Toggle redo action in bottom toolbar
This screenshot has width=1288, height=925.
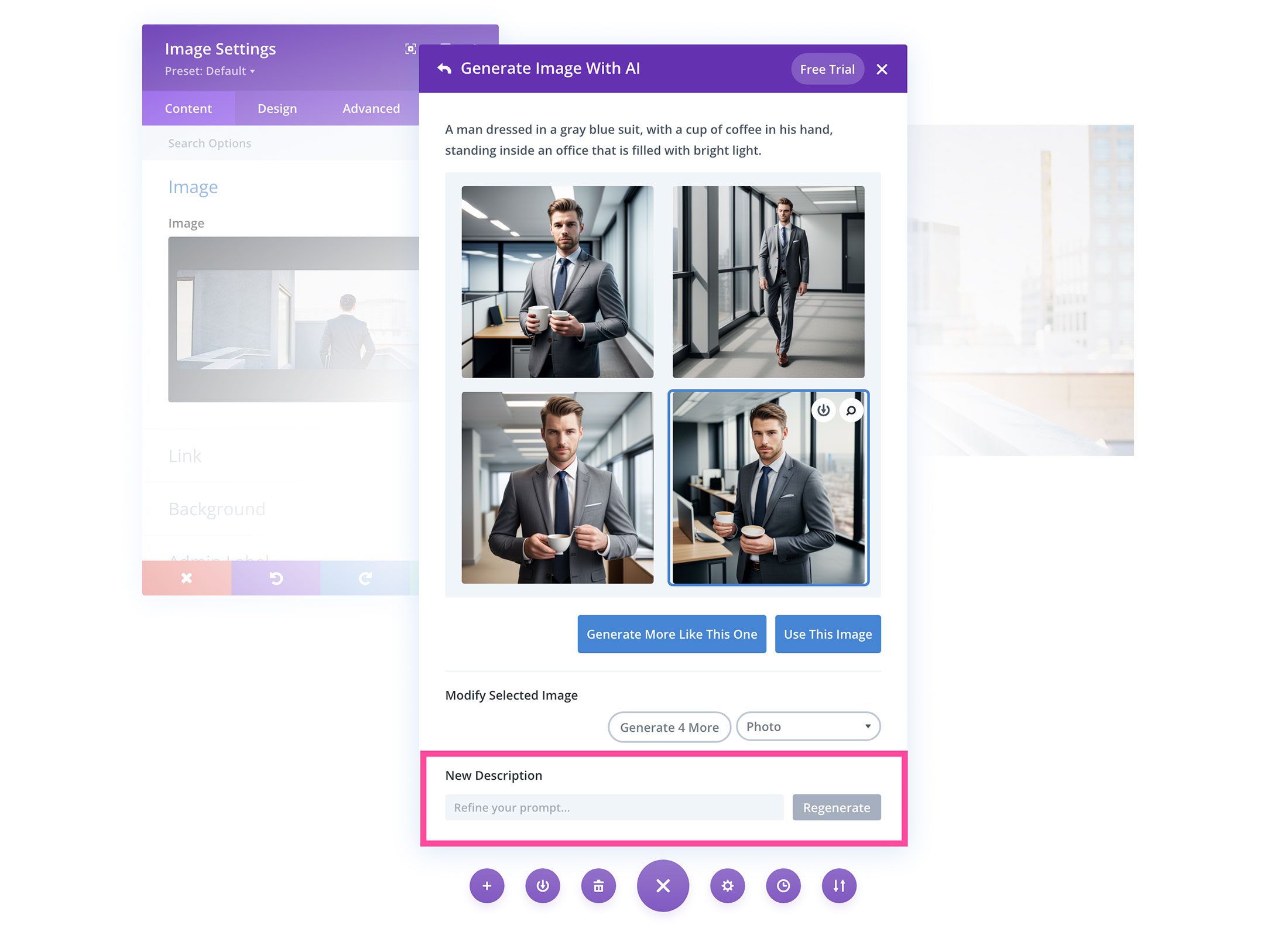[365, 578]
